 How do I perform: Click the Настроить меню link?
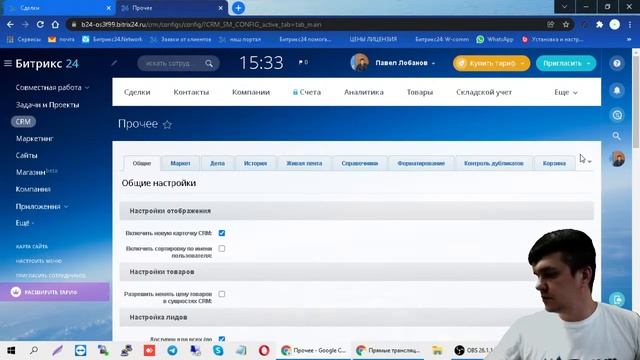tap(39, 261)
